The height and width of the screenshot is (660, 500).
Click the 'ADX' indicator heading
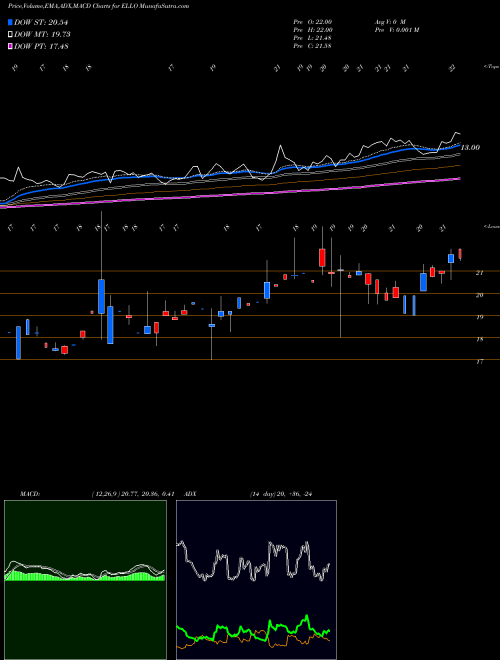(x=190, y=494)
